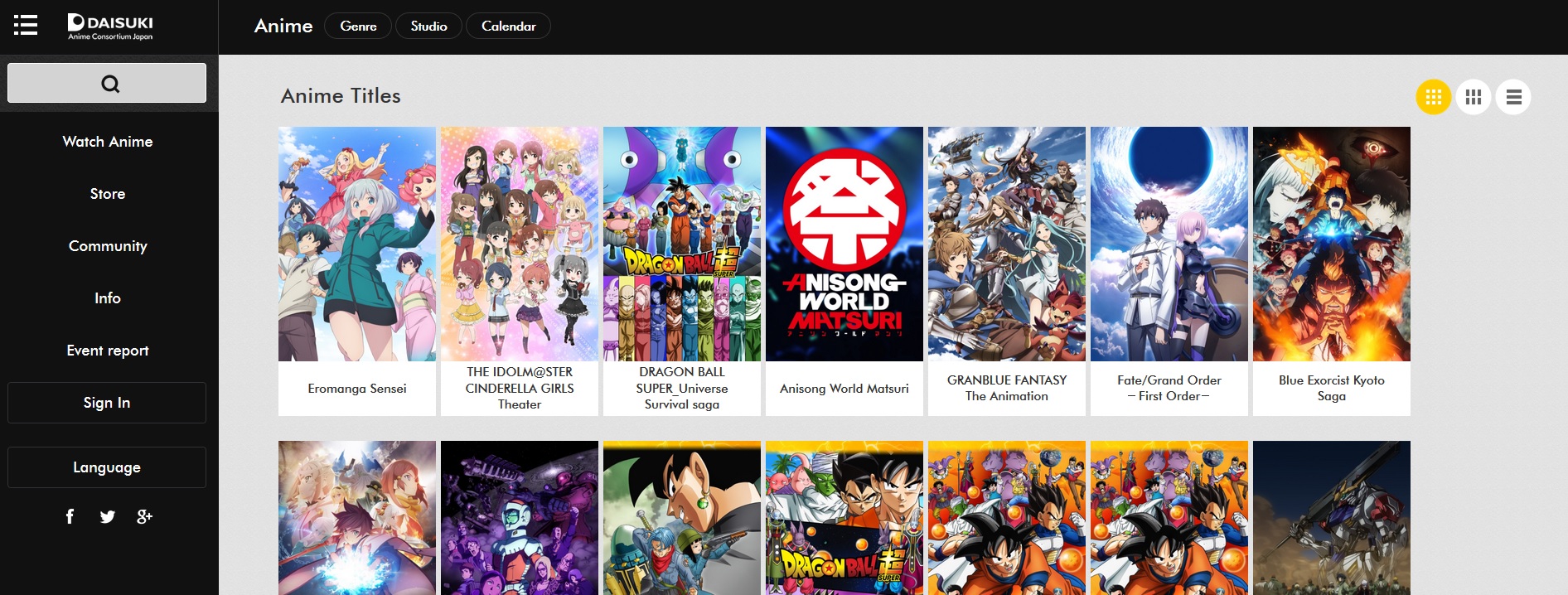This screenshot has height=595, width=1568.
Task: Open the second-row purple space villain poster
Action: [x=520, y=518]
